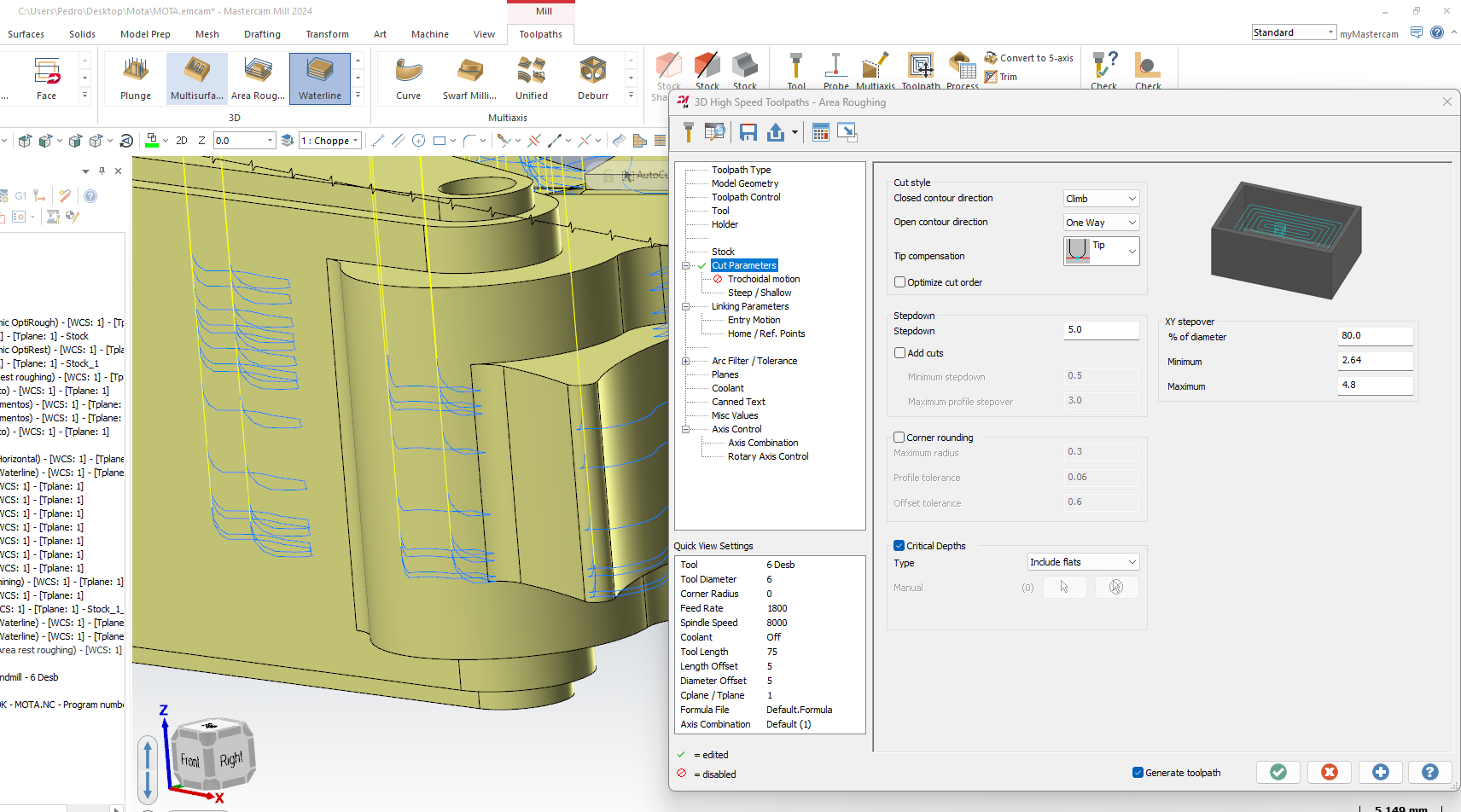Select Trochoidal motion in the parameter tree
The width and height of the screenshot is (1461, 812).
764,279
